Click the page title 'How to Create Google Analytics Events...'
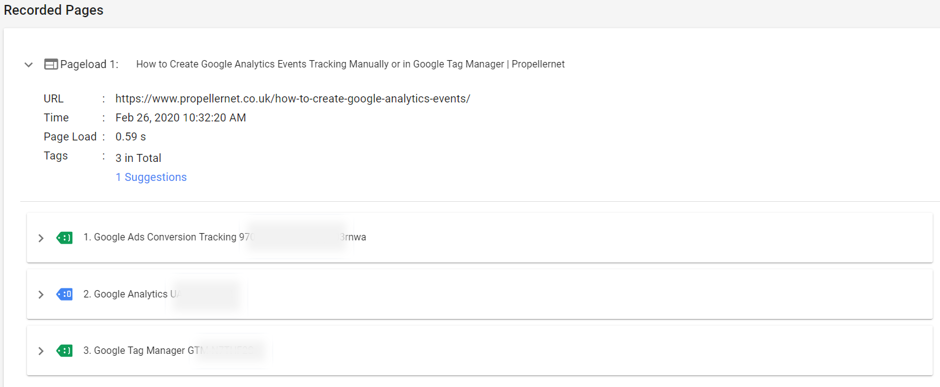The image size is (940, 387). [351, 64]
